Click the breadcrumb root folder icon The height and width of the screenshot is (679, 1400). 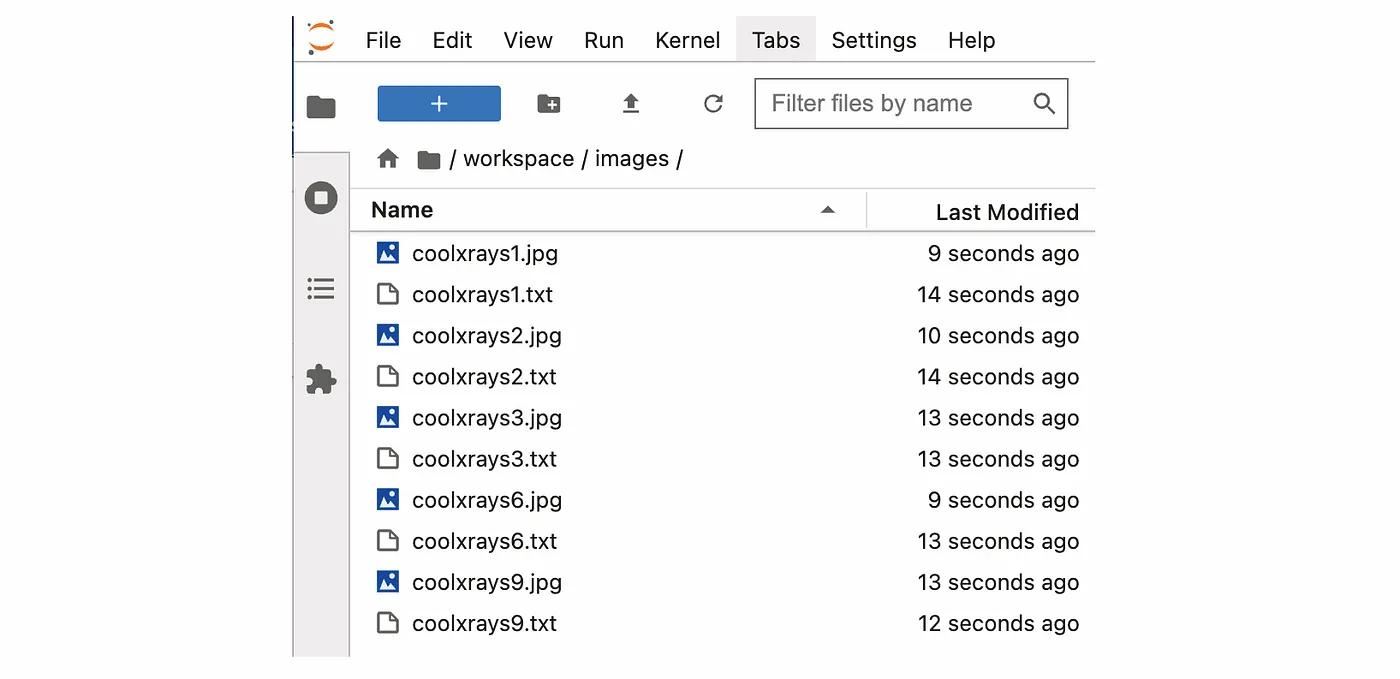pyautogui.click(x=429, y=159)
